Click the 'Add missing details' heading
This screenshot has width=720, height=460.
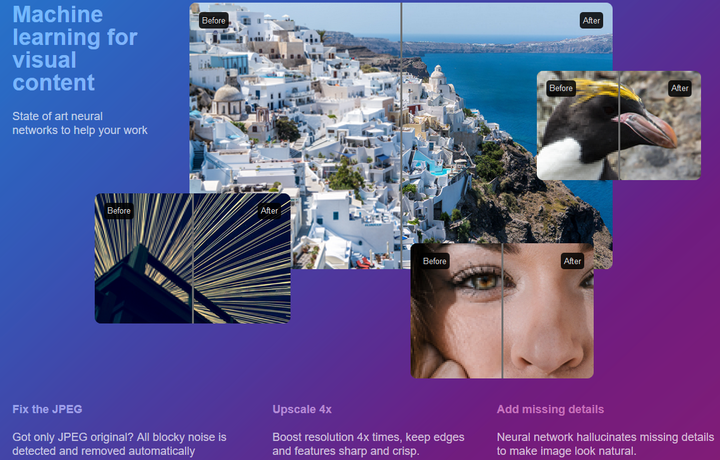pyautogui.click(x=550, y=409)
